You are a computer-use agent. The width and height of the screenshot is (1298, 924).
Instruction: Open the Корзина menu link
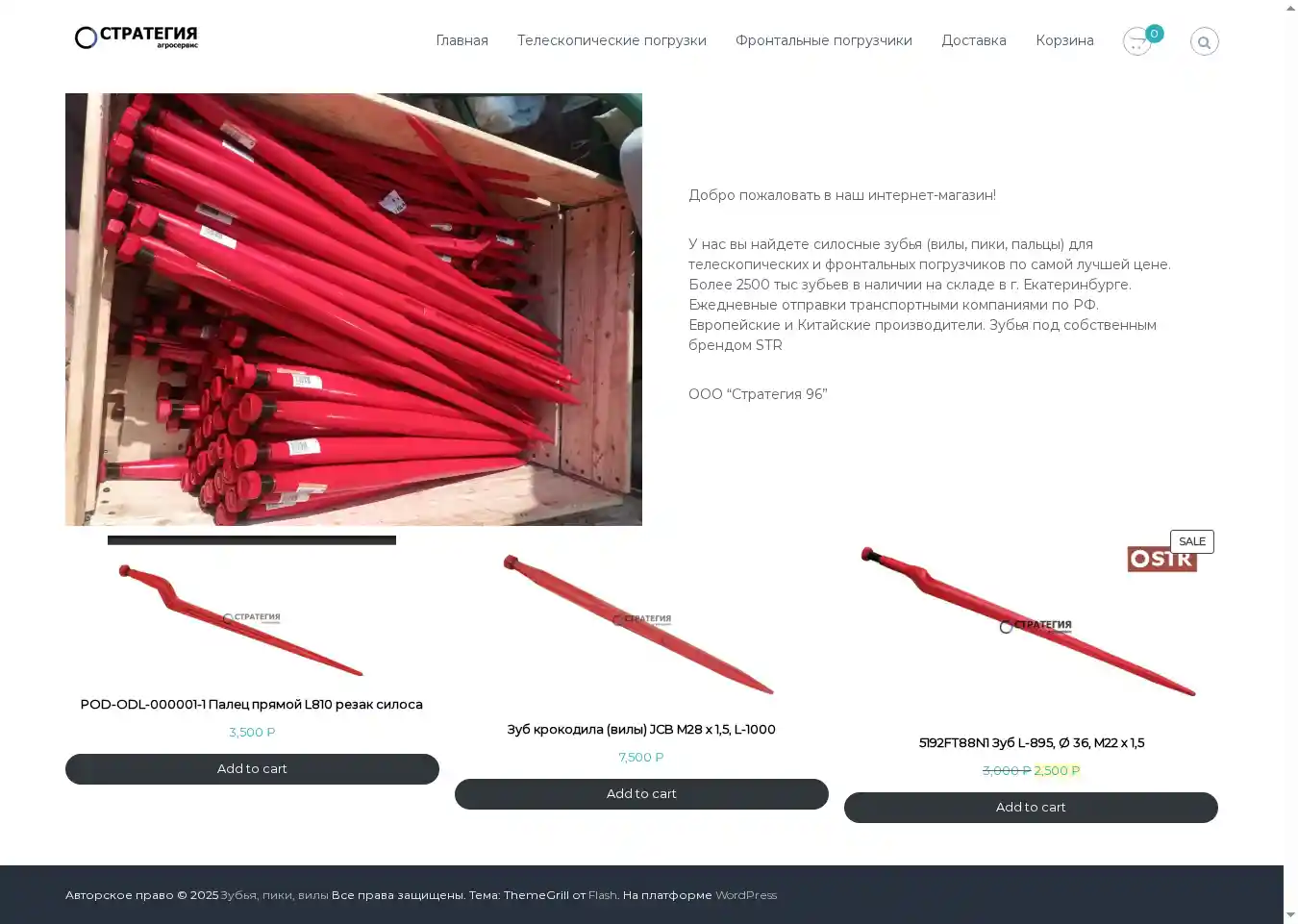(x=1064, y=40)
